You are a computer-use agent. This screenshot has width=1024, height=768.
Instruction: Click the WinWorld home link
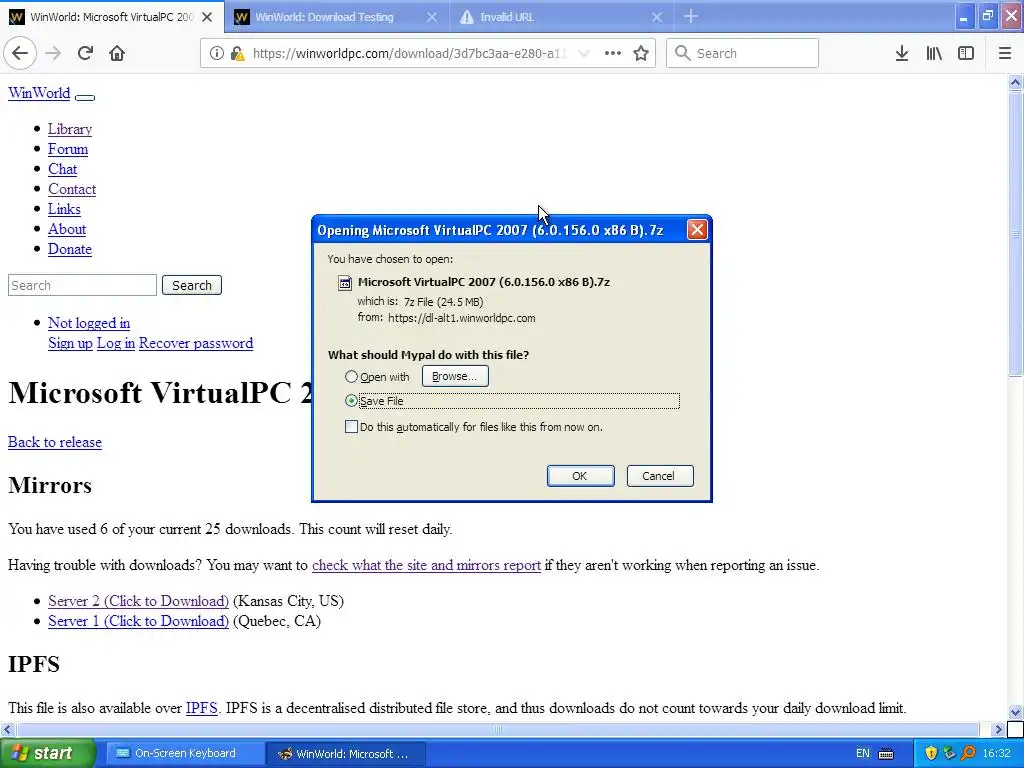pos(39,93)
